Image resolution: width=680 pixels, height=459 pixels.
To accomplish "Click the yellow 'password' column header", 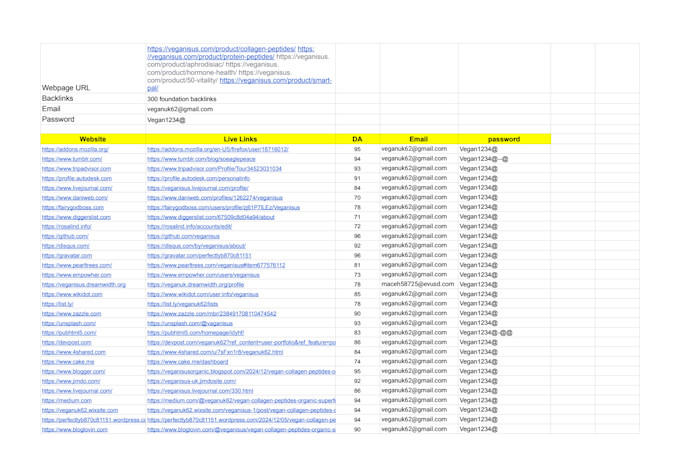I will tap(504, 139).
